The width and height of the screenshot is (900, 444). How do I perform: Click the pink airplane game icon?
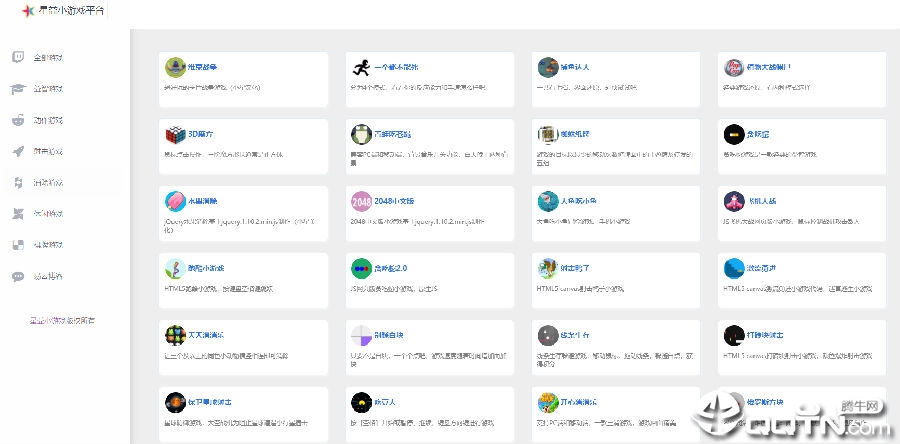click(x=734, y=201)
